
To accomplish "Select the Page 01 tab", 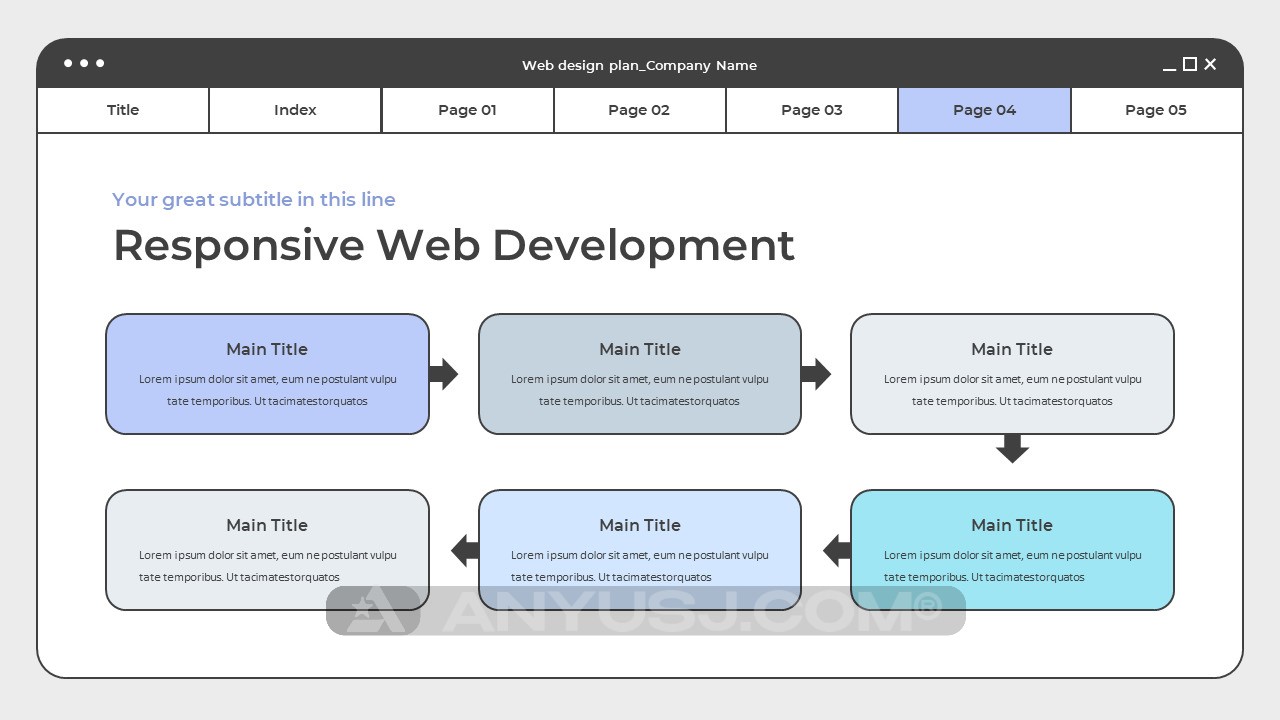I will coord(467,110).
